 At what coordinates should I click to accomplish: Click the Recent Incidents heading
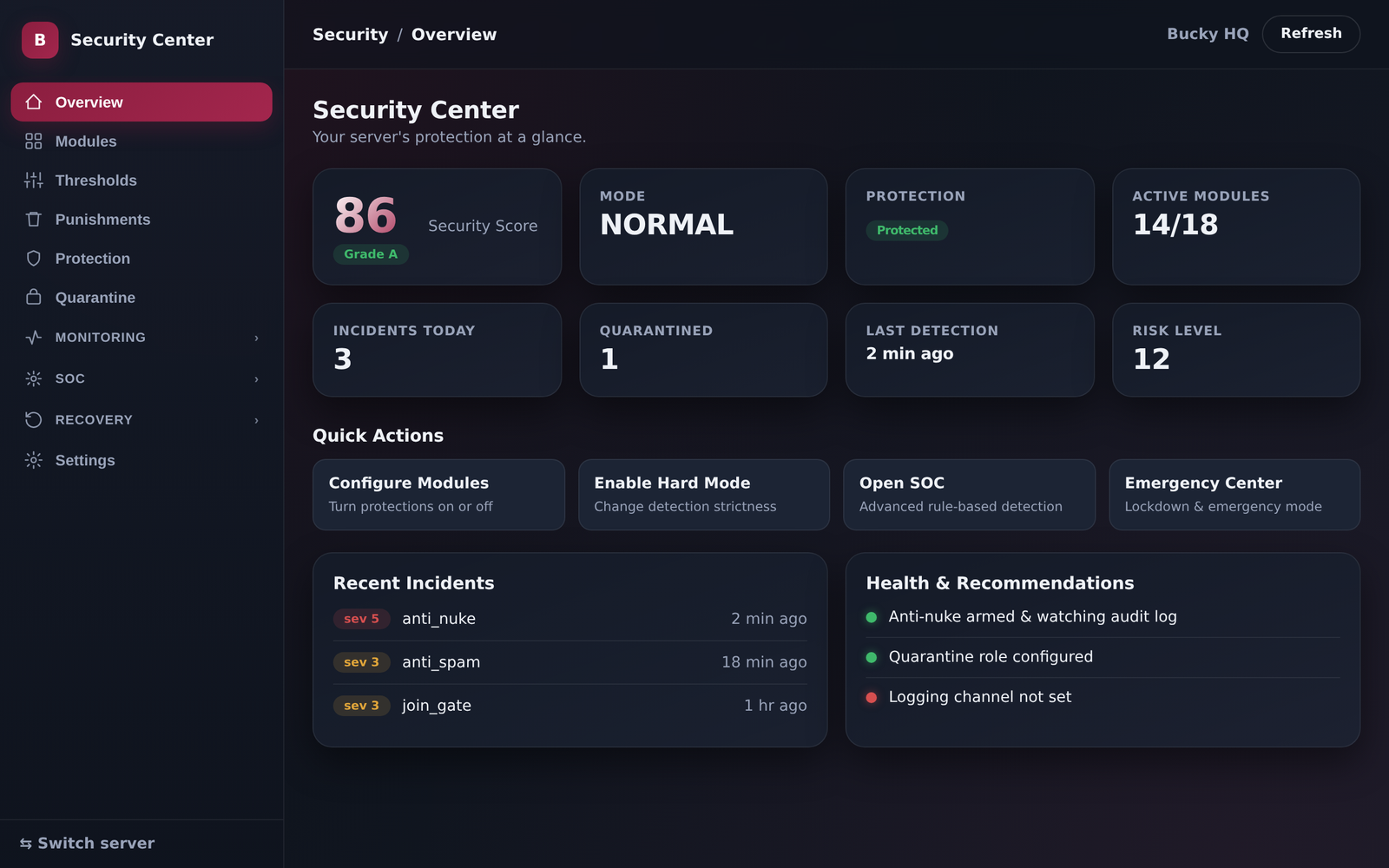pos(414,583)
